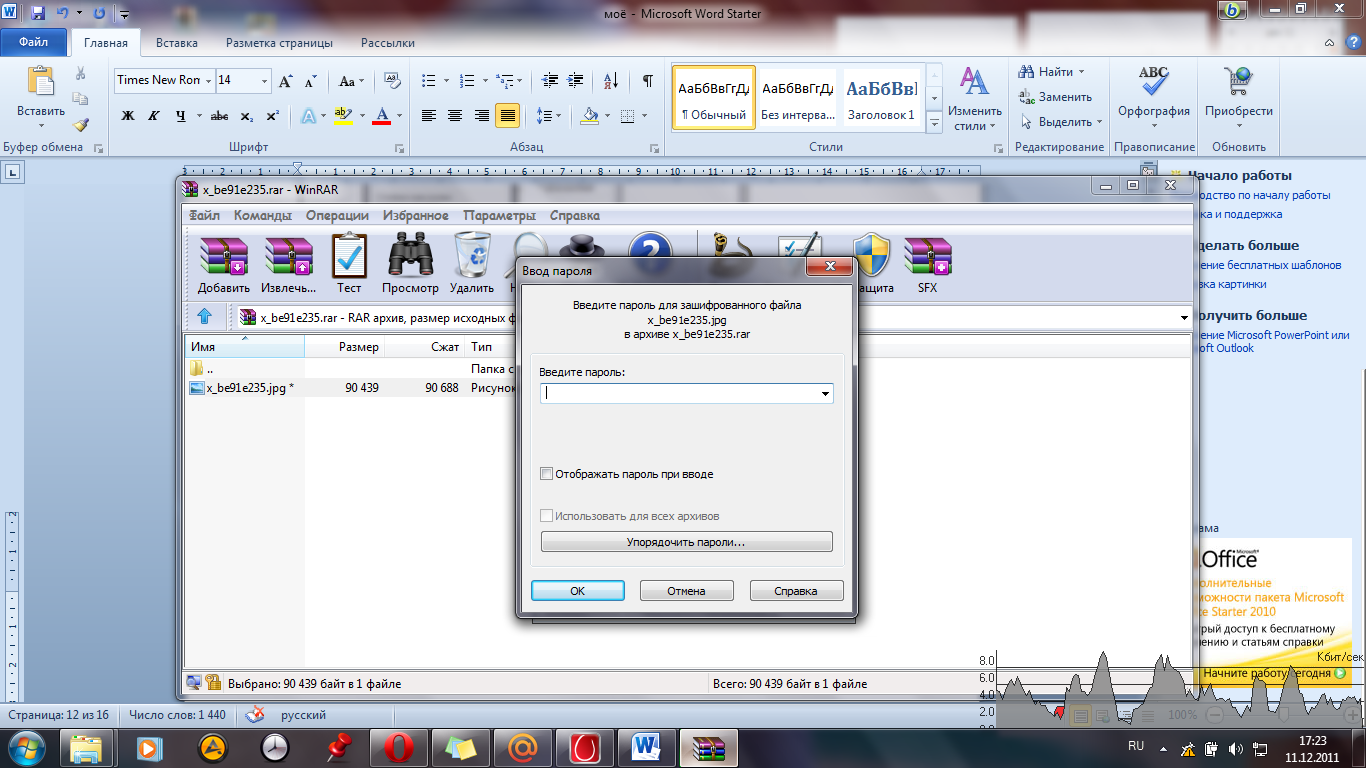The height and width of the screenshot is (768, 1366).
Task: Click the 'Начните работу сегодня' link
Action: coord(1267,673)
